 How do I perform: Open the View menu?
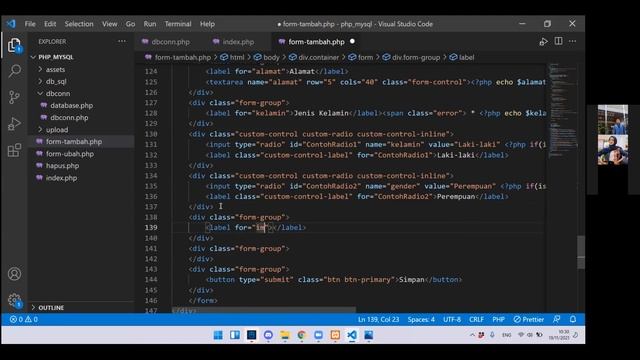(109, 24)
